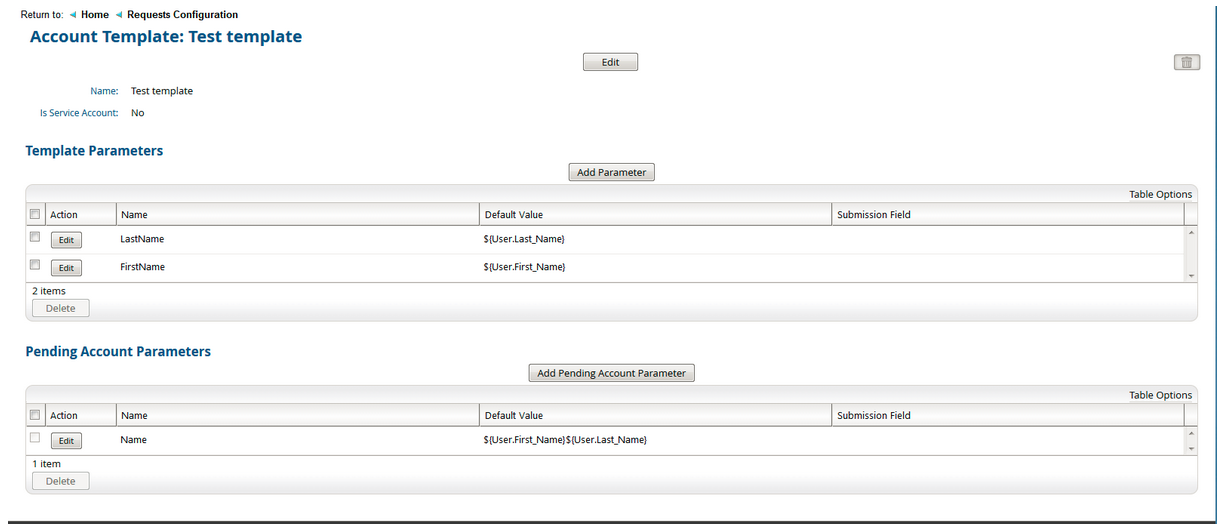Toggle select-all checkbox in Pending Account Parameters

click(x=35, y=415)
